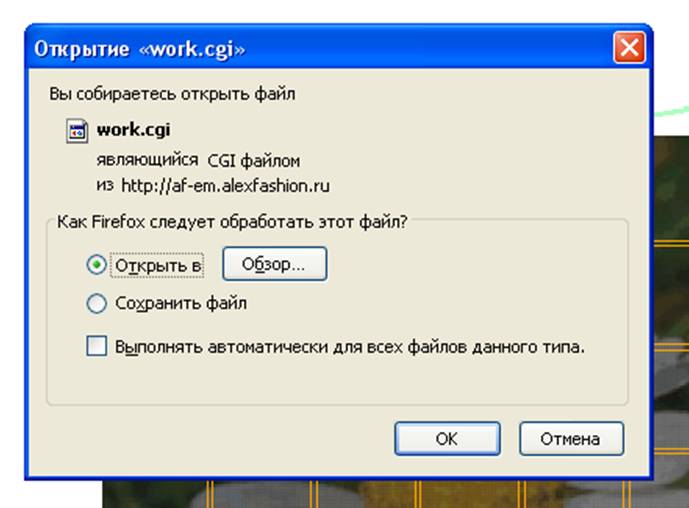Click the bold work.cgi file name

coord(133,130)
